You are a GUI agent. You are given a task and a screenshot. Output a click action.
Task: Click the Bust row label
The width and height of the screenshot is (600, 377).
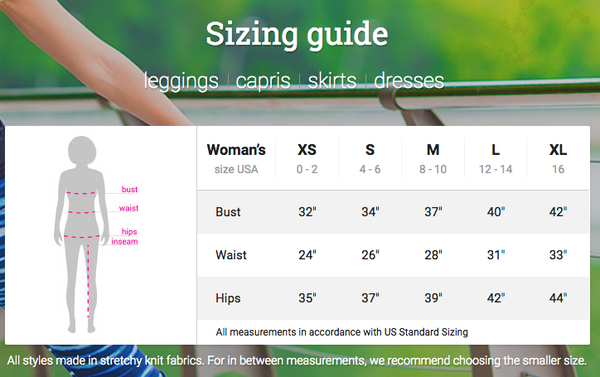[228, 212]
